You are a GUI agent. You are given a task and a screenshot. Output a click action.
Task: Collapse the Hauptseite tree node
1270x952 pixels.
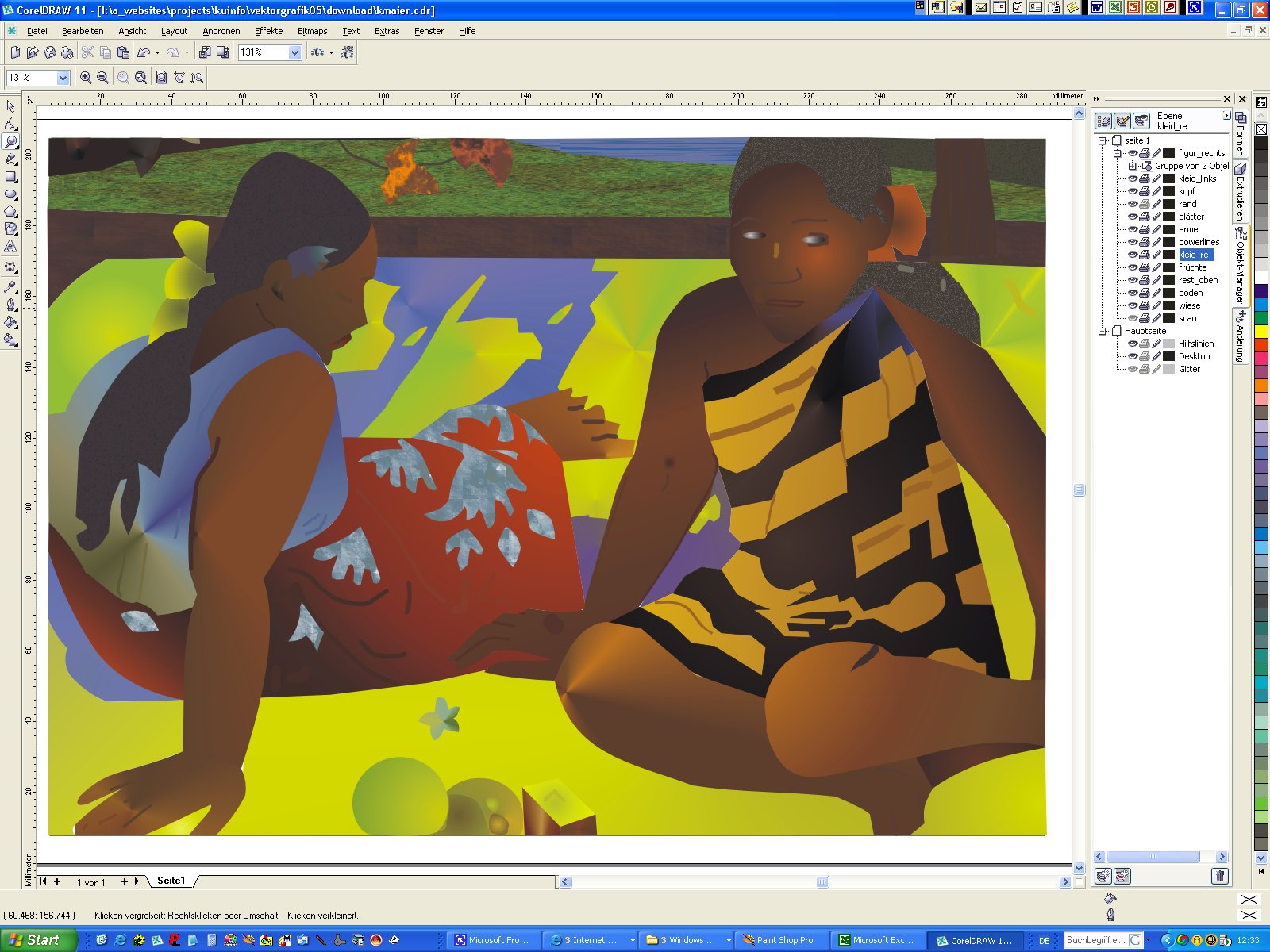pyautogui.click(x=1102, y=331)
